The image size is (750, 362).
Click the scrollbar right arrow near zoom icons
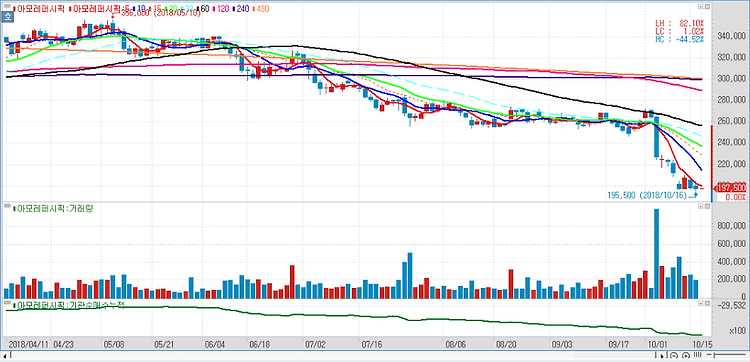coord(662,355)
